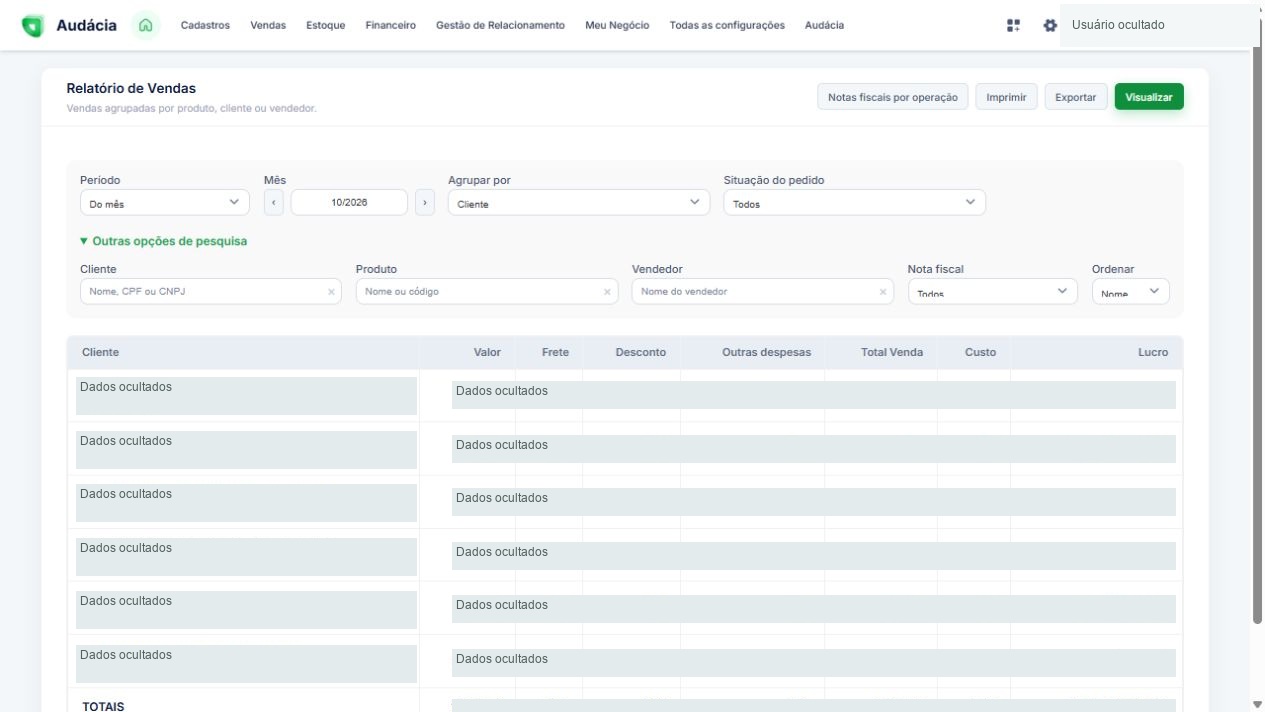Clear the Vendedor field with X
This screenshot has height=712, width=1265.
pyautogui.click(x=882, y=292)
